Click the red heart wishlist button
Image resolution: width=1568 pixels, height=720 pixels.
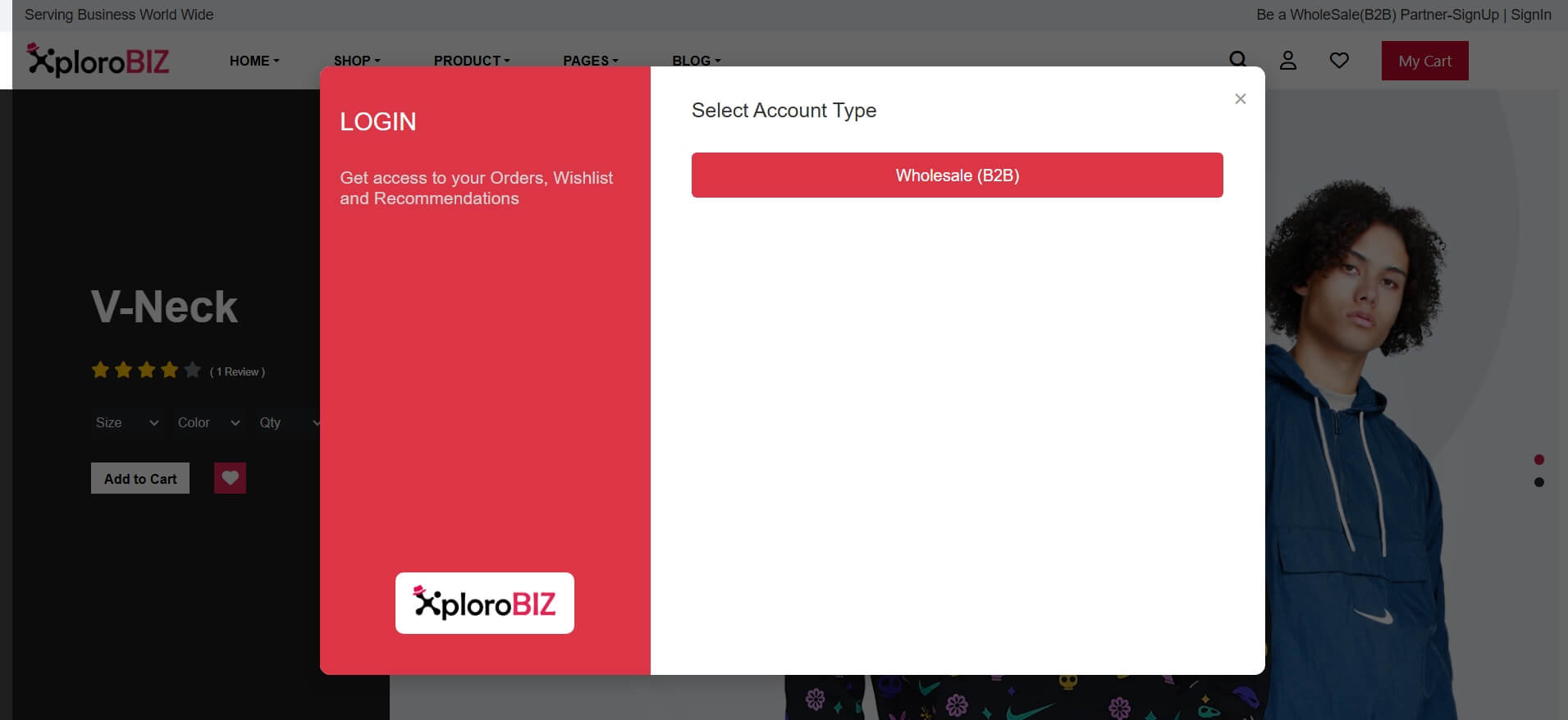coord(230,478)
